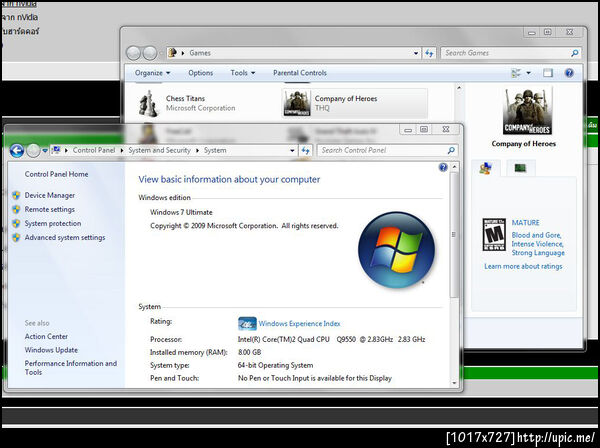Click Windows 7 Ultimate edition text
Image resolution: width=600 pixels, height=448 pixels.
[181, 212]
